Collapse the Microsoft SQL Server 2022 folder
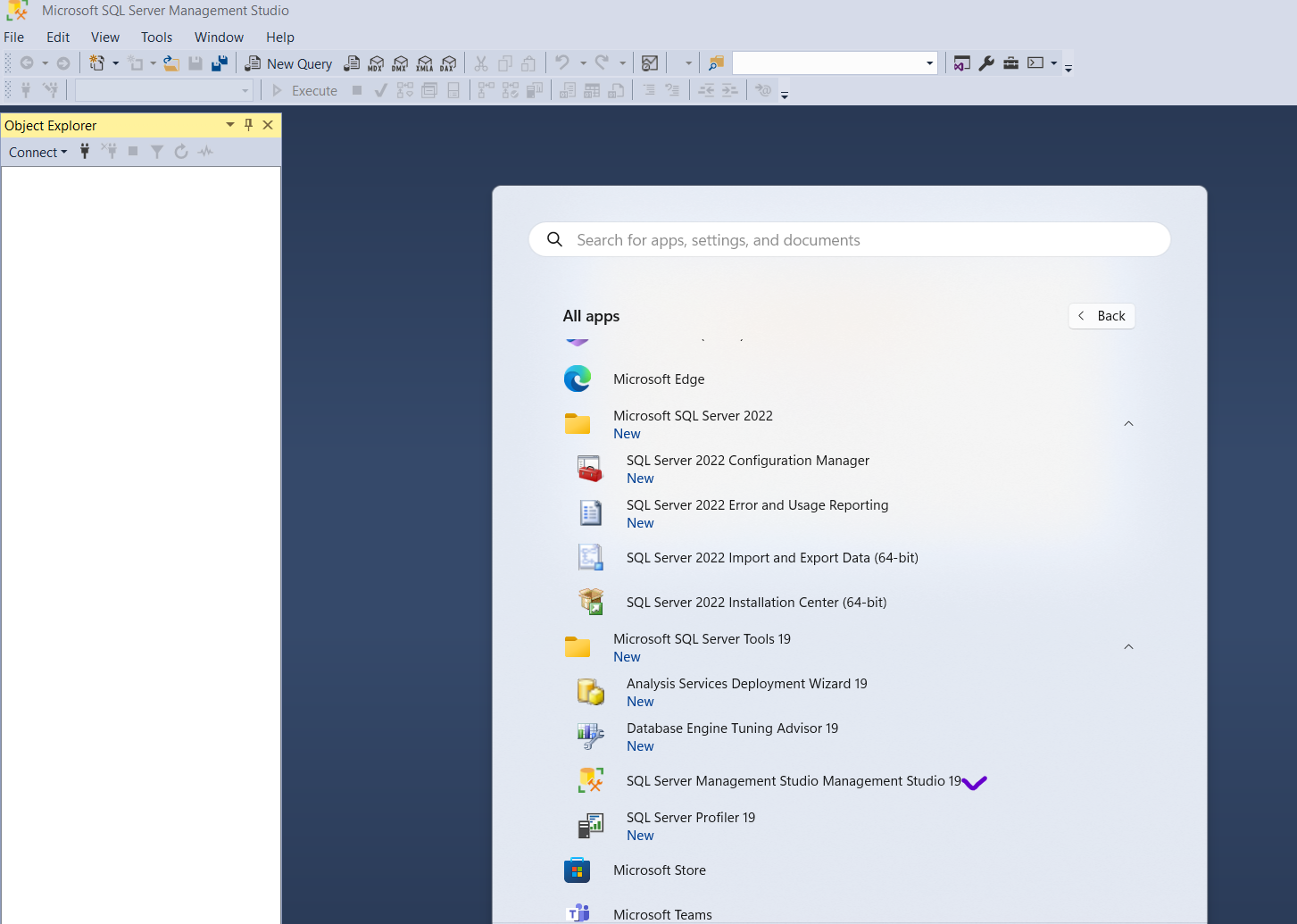 [x=1128, y=424]
